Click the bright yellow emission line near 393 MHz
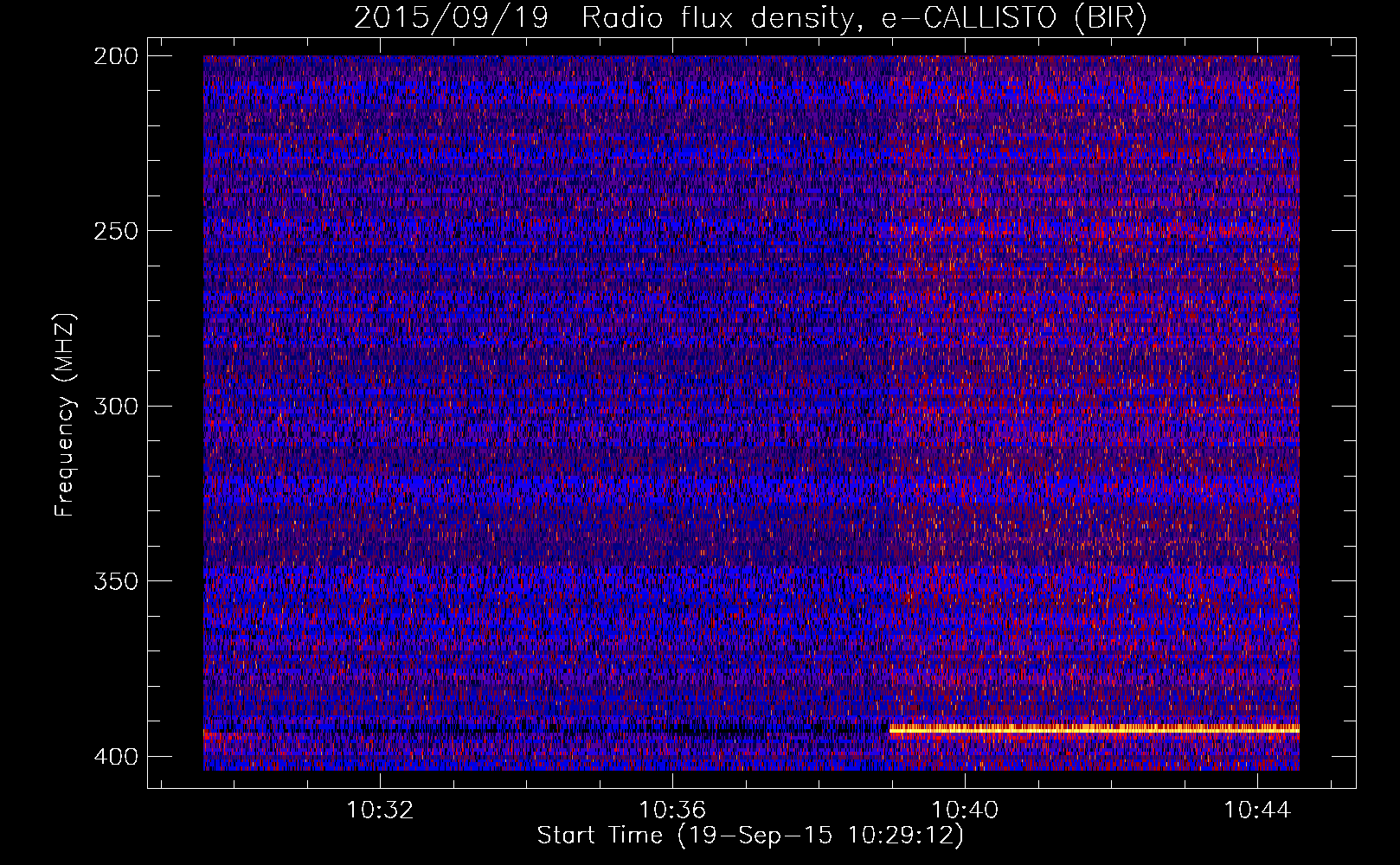 (1095, 729)
